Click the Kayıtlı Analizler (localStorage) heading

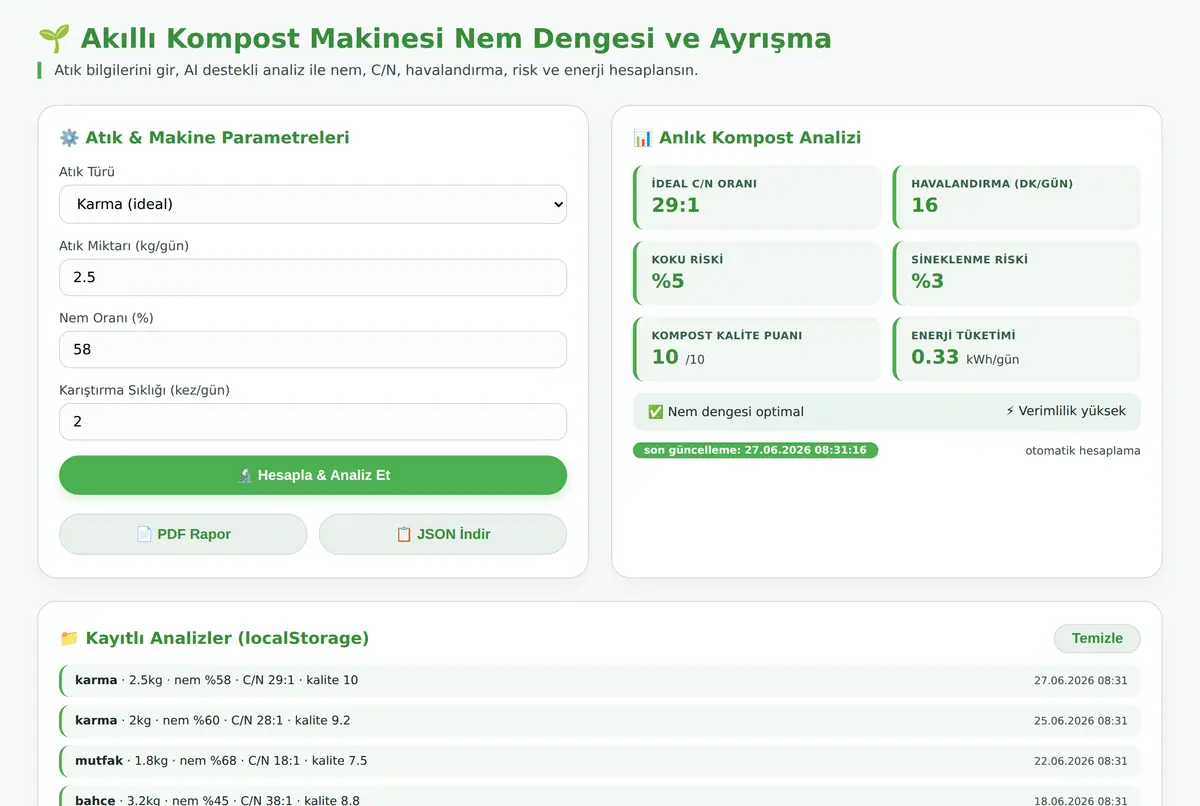227,638
